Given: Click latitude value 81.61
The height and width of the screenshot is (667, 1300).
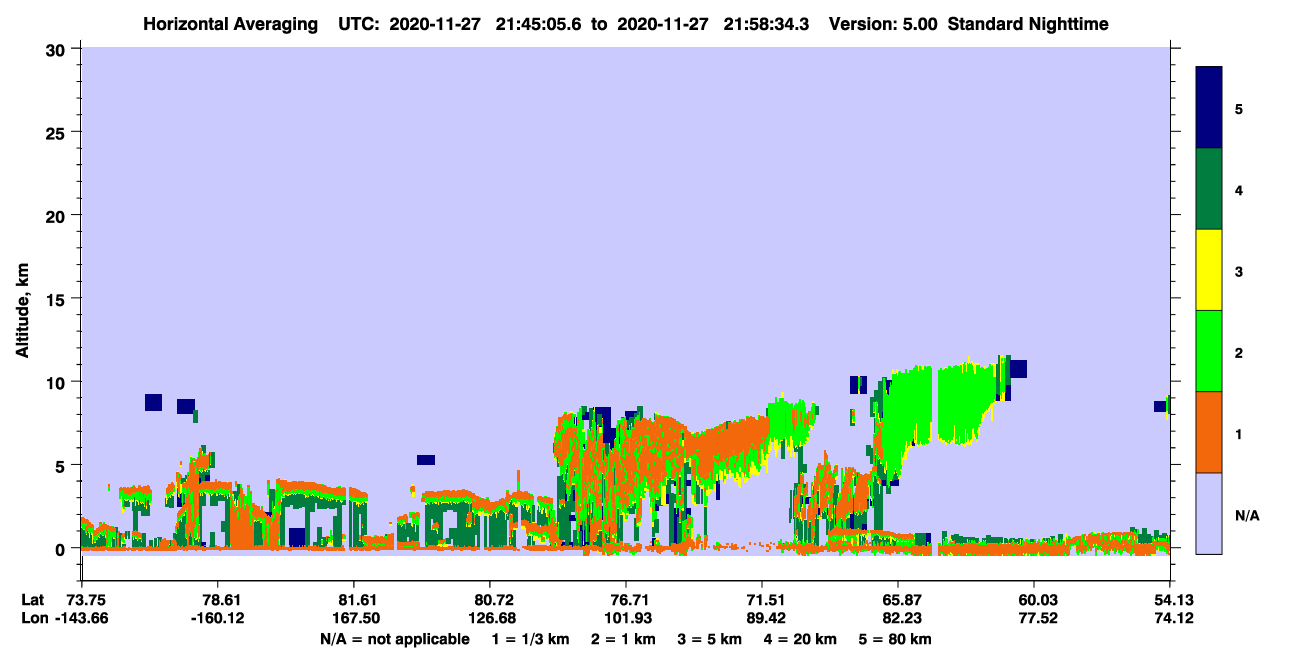Looking at the screenshot, I should click(354, 600).
